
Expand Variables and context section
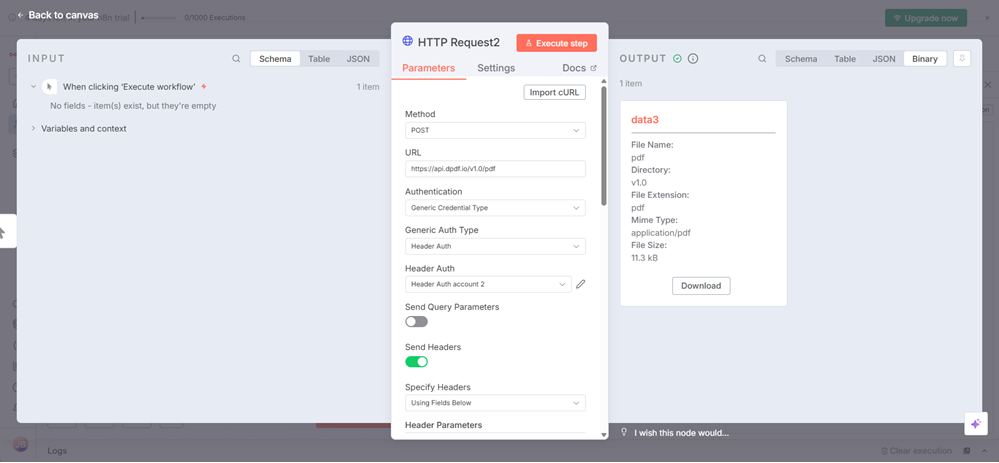34,129
